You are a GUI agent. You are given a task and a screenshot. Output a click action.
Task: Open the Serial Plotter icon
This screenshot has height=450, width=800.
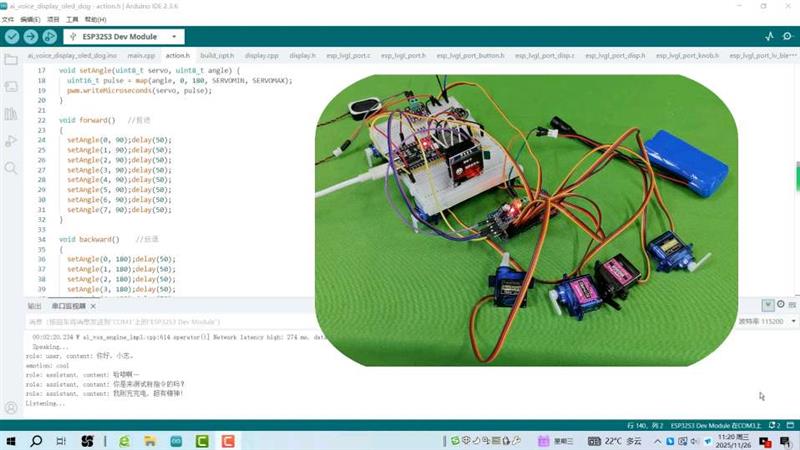[769, 36]
